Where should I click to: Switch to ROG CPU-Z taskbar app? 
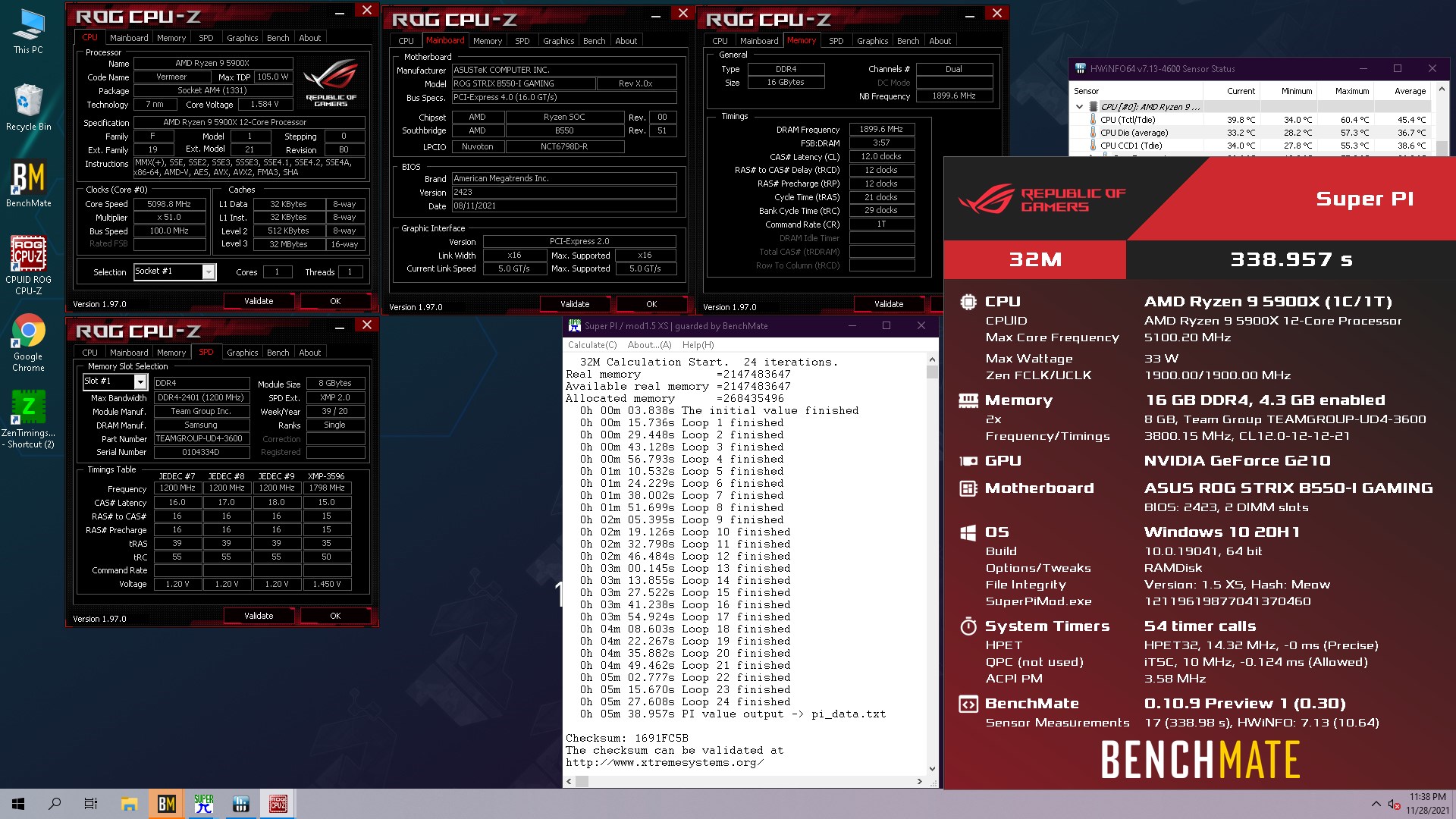278,804
